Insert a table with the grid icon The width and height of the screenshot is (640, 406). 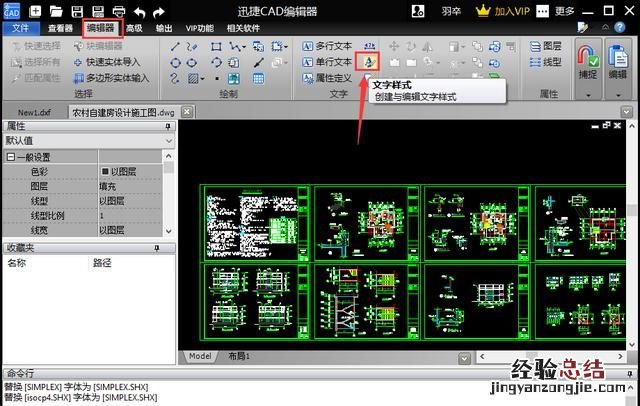[x=258, y=78]
